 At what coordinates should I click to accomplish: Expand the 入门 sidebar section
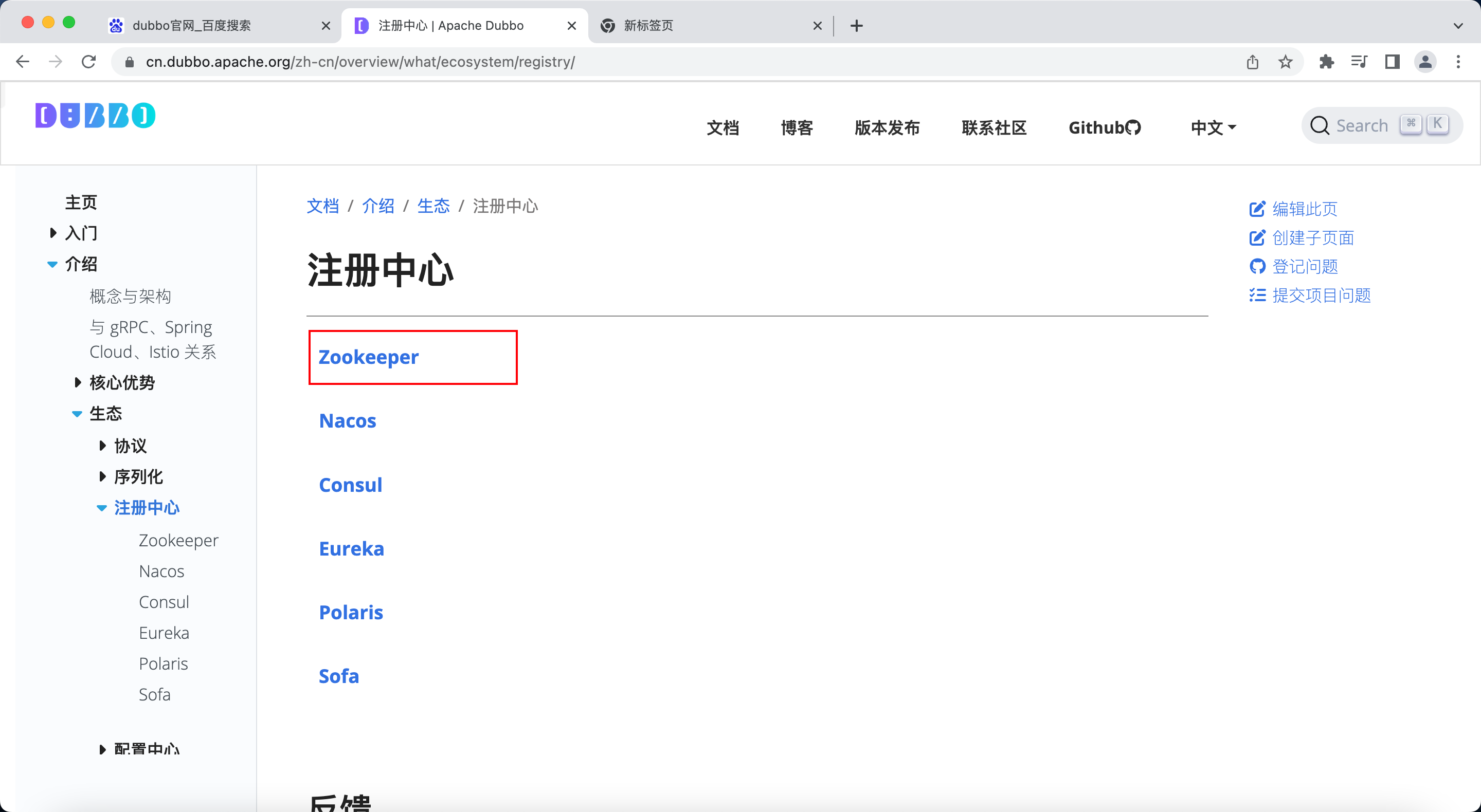(53, 233)
